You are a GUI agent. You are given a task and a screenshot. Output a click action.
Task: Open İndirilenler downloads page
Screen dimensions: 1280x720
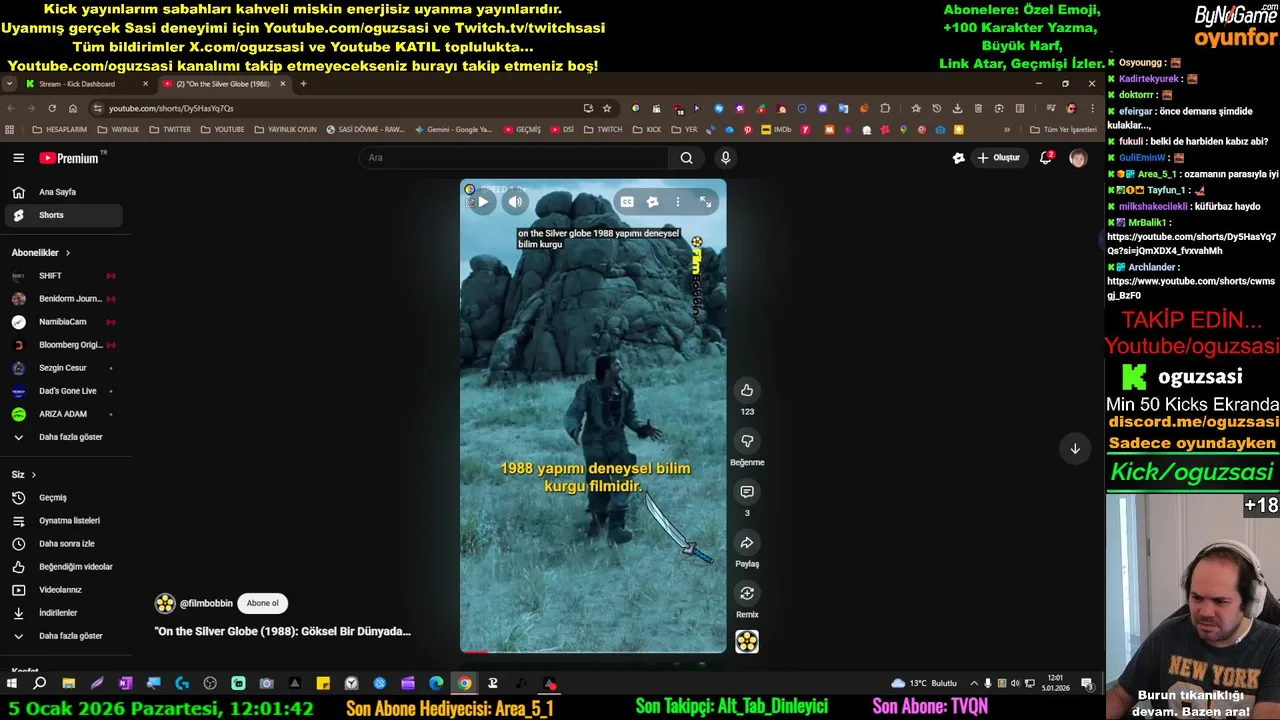coord(62,613)
